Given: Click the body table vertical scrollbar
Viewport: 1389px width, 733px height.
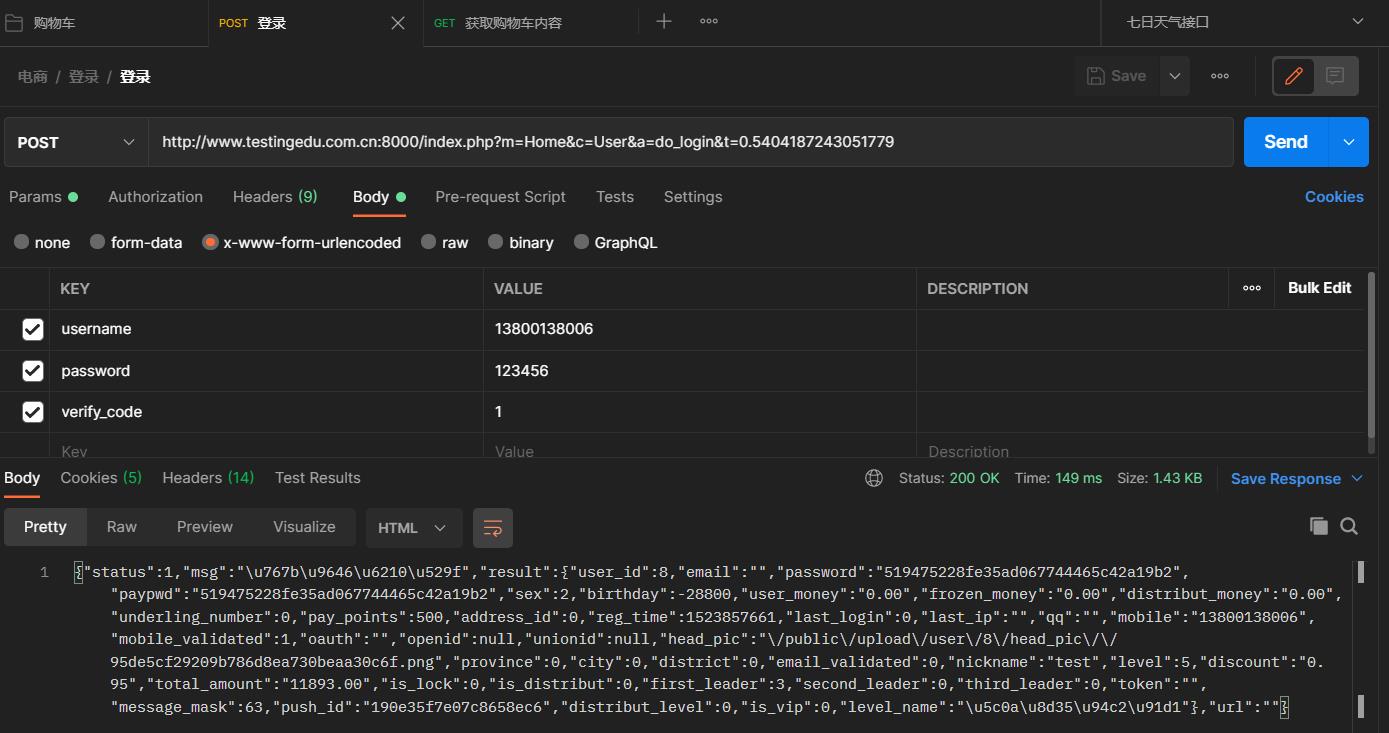Looking at the screenshot, I should 1371,353.
